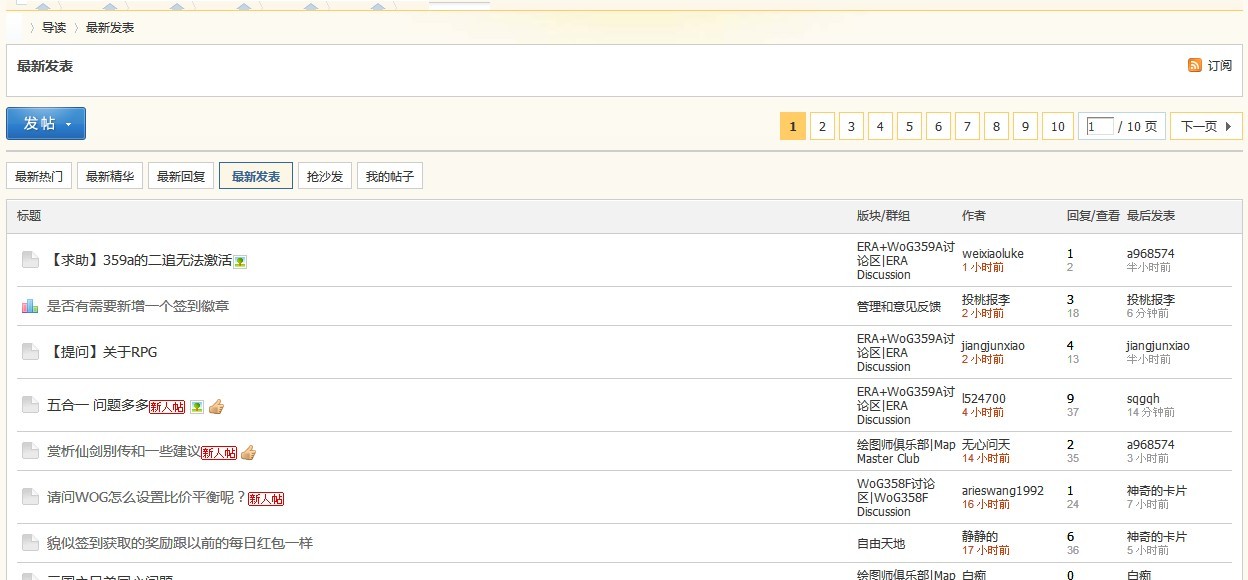Click author 无心问天
The width and height of the screenshot is (1248, 580).
(x=986, y=445)
